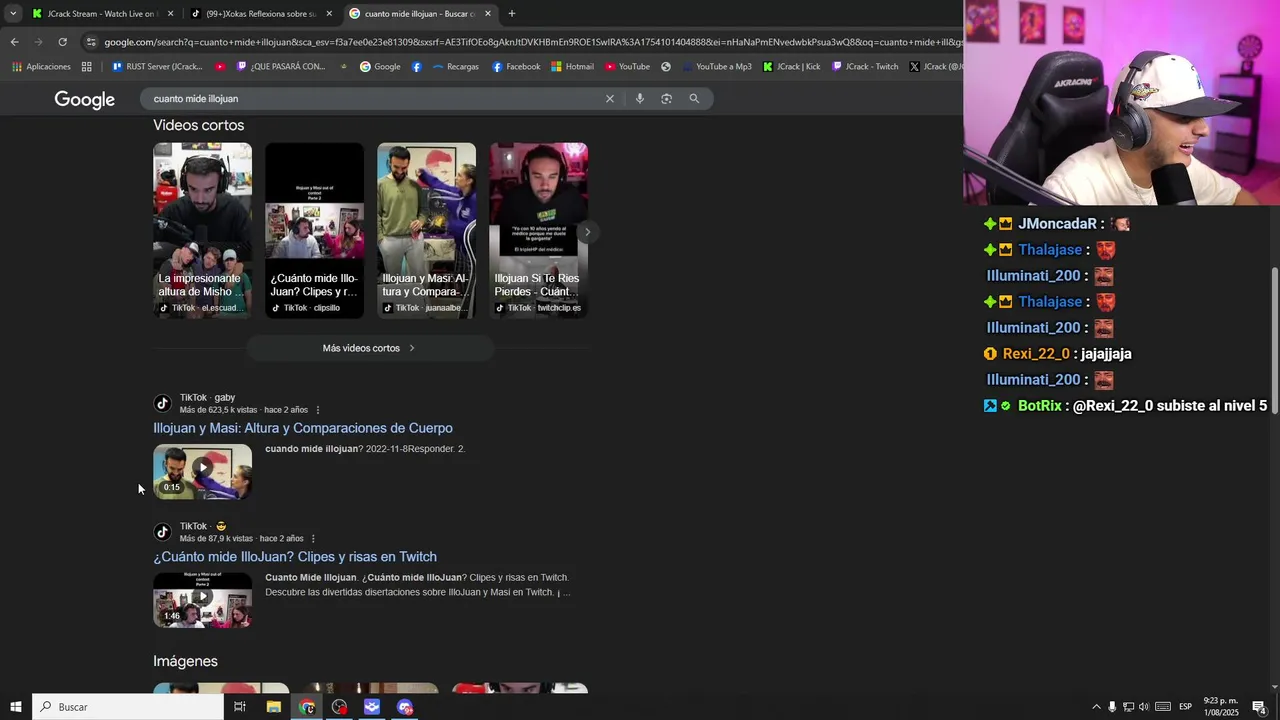This screenshot has height=720, width=1280.
Task: Click the address bar URL
Action: click(x=532, y=42)
